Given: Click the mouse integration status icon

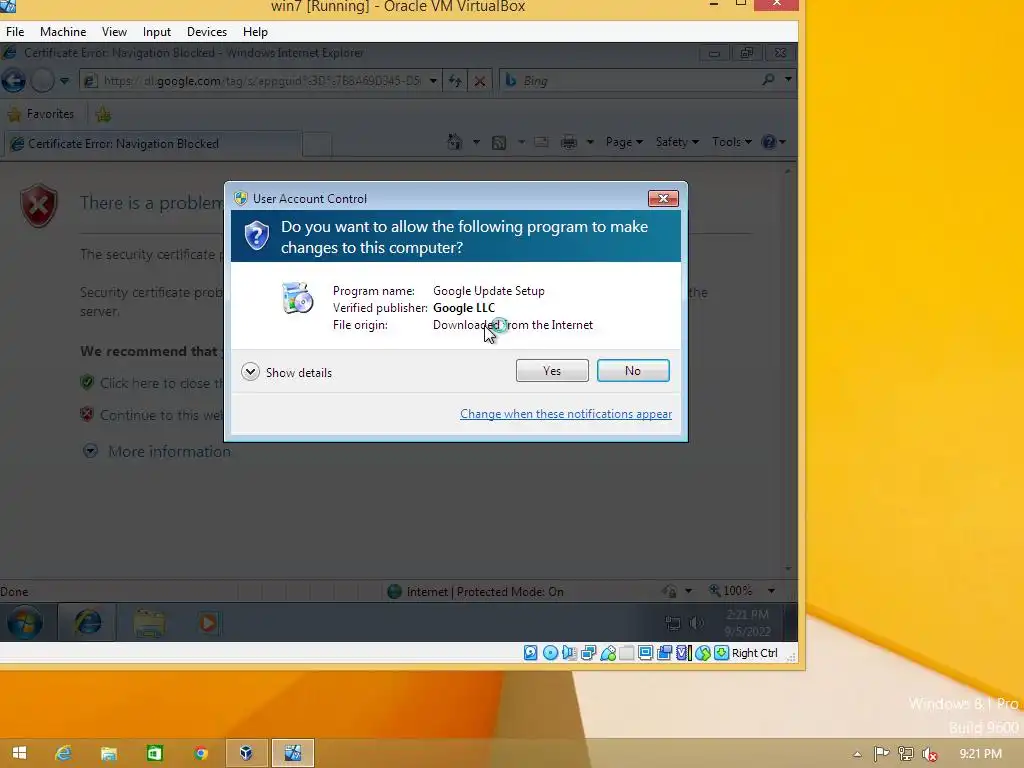Looking at the screenshot, I should (702, 652).
